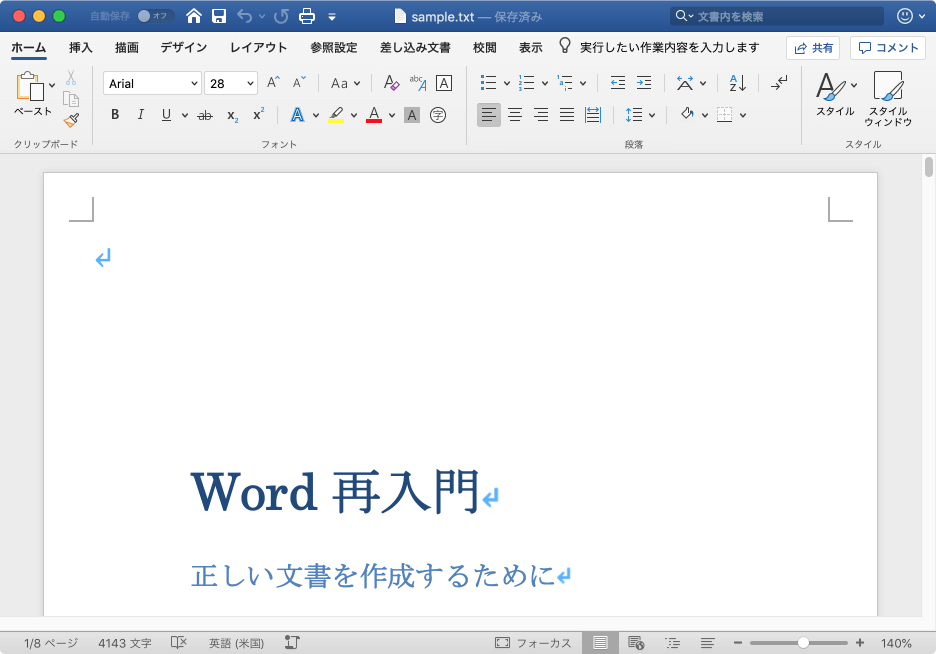Switch to the 挿入 tab
This screenshot has width=936, height=654.
81,47
